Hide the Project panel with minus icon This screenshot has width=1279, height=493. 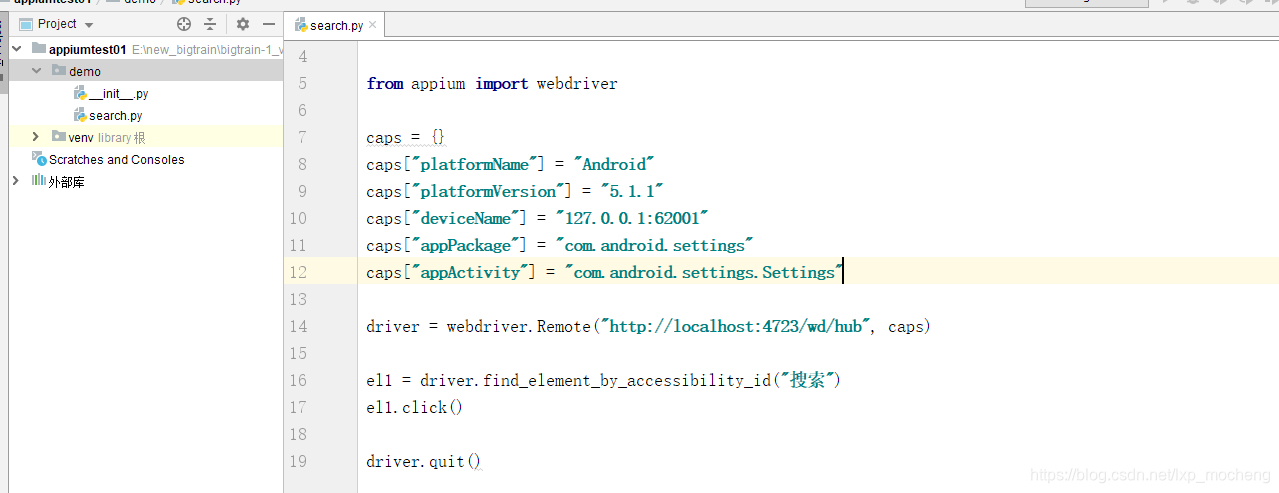pyautogui.click(x=269, y=24)
